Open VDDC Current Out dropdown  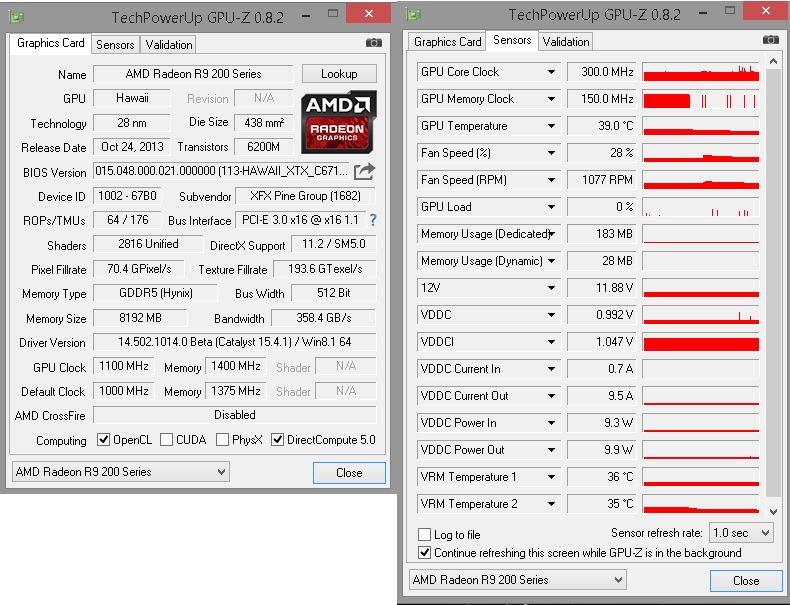pyautogui.click(x=551, y=396)
